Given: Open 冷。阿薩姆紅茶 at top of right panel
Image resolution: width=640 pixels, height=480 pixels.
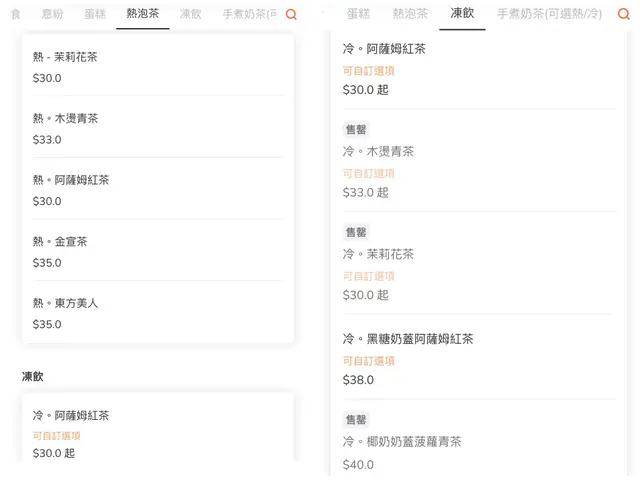Looking at the screenshot, I should coord(478,69).
